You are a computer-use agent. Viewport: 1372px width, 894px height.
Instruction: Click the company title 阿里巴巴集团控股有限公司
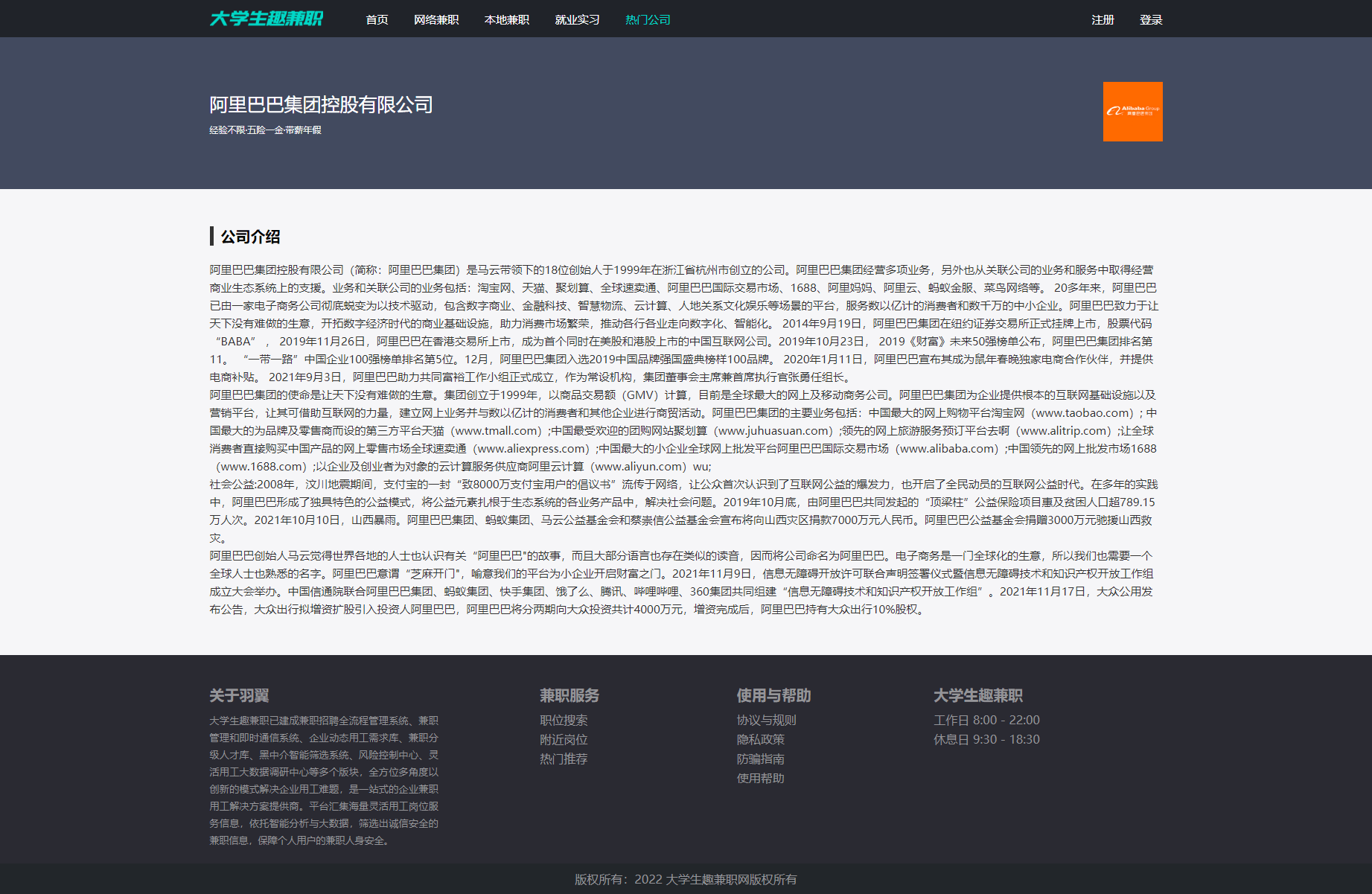[x=321, y=105]
